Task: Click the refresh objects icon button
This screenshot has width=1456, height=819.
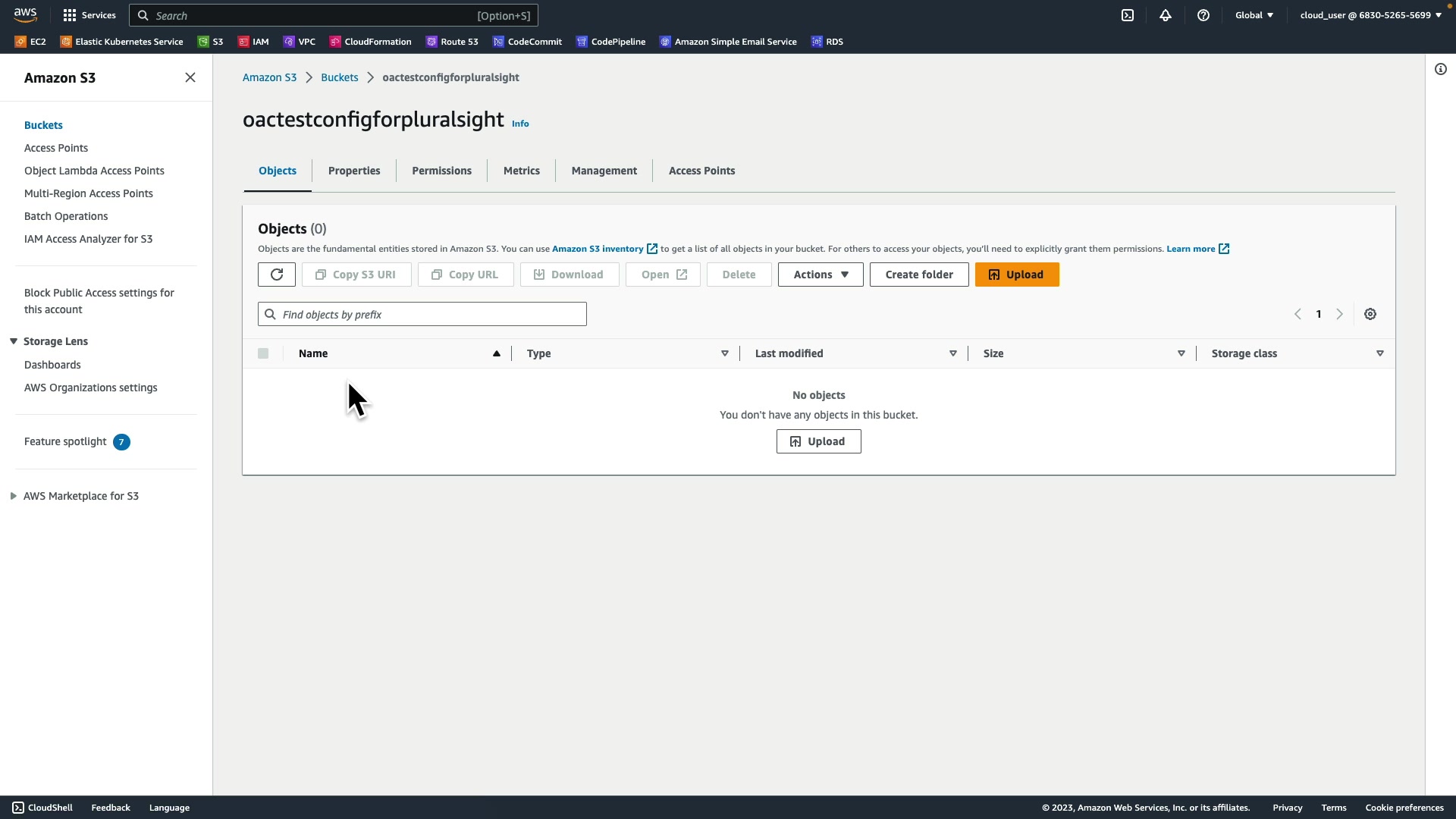Action: [276, 275]
